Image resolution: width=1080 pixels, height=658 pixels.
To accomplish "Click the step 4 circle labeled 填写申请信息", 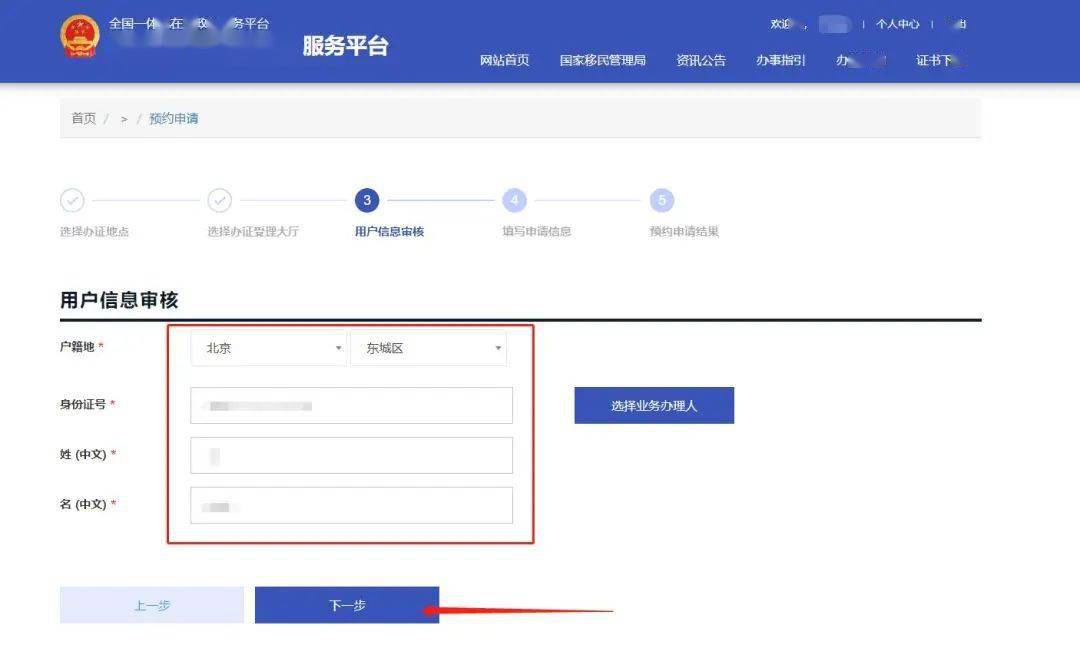I will (514, 200).
